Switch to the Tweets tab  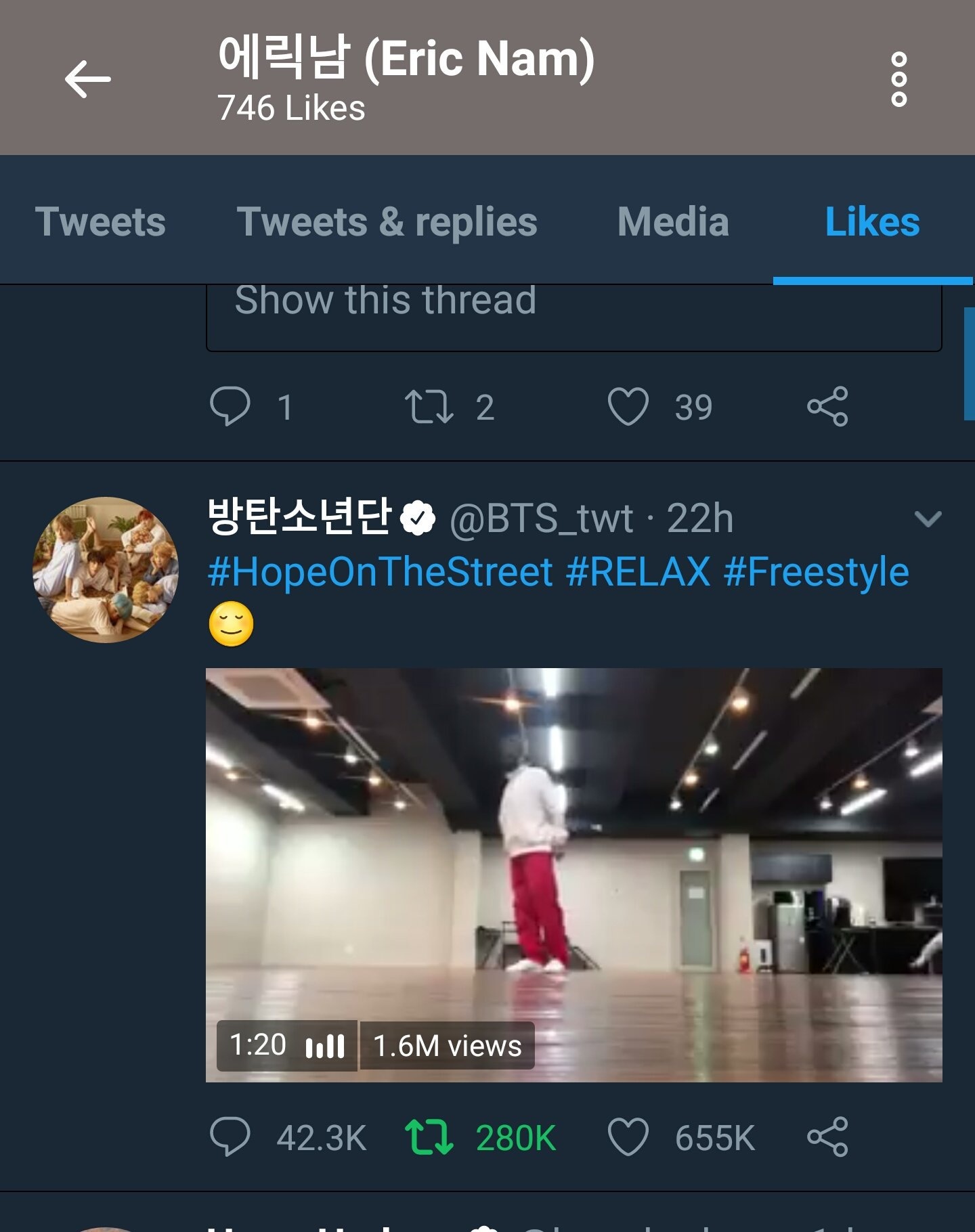(100, 222)
